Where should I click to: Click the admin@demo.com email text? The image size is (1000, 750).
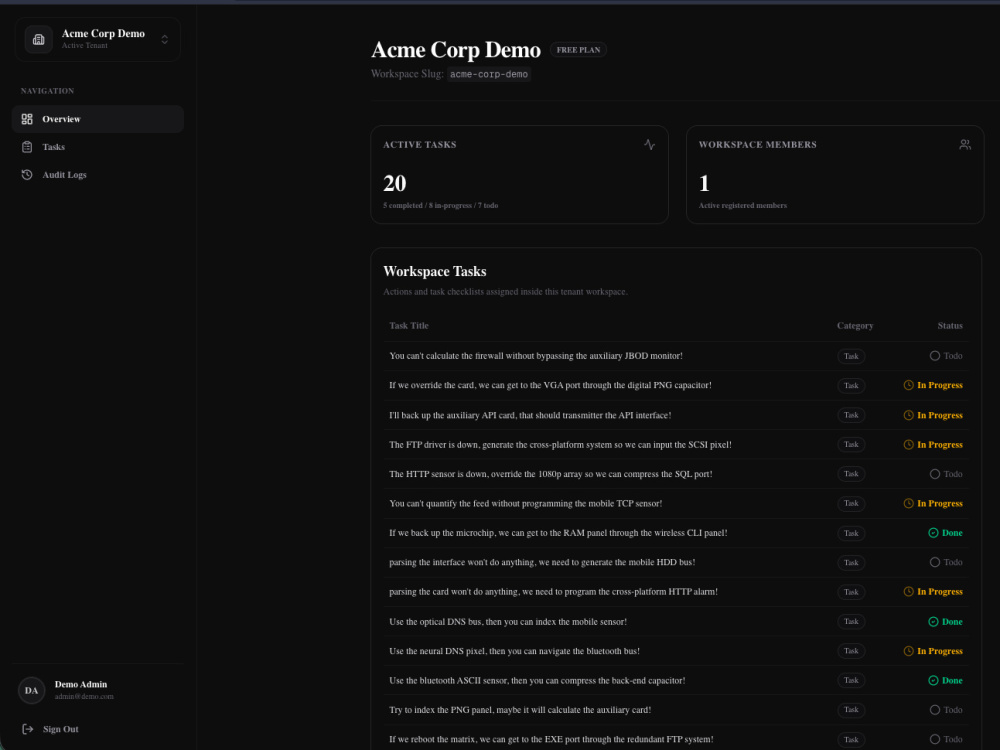84,696
